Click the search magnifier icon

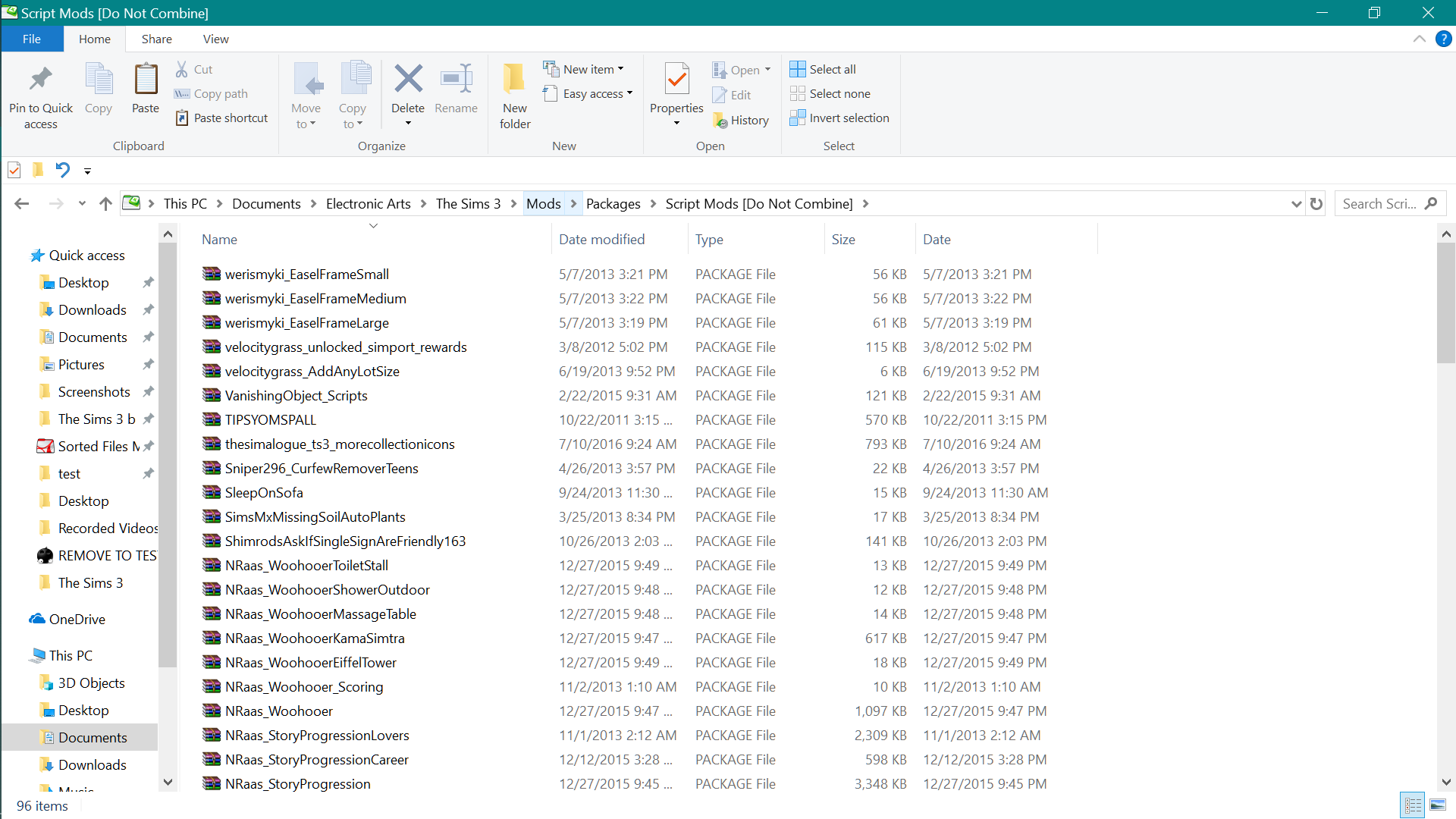pyautogui.click(x=1431, y=203)
